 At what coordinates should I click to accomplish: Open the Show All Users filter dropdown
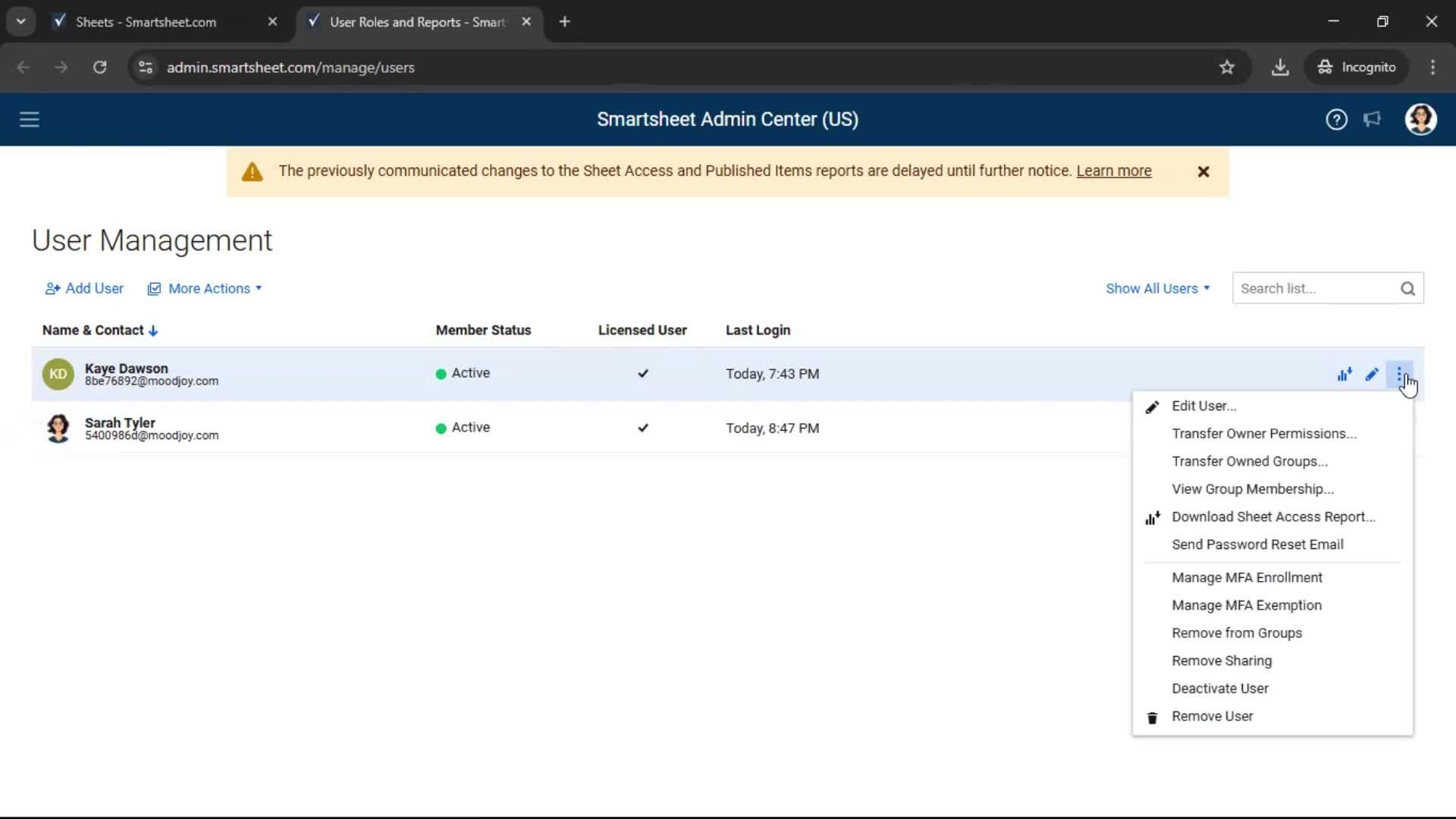pyautogui.click(x=1157, y=289)
